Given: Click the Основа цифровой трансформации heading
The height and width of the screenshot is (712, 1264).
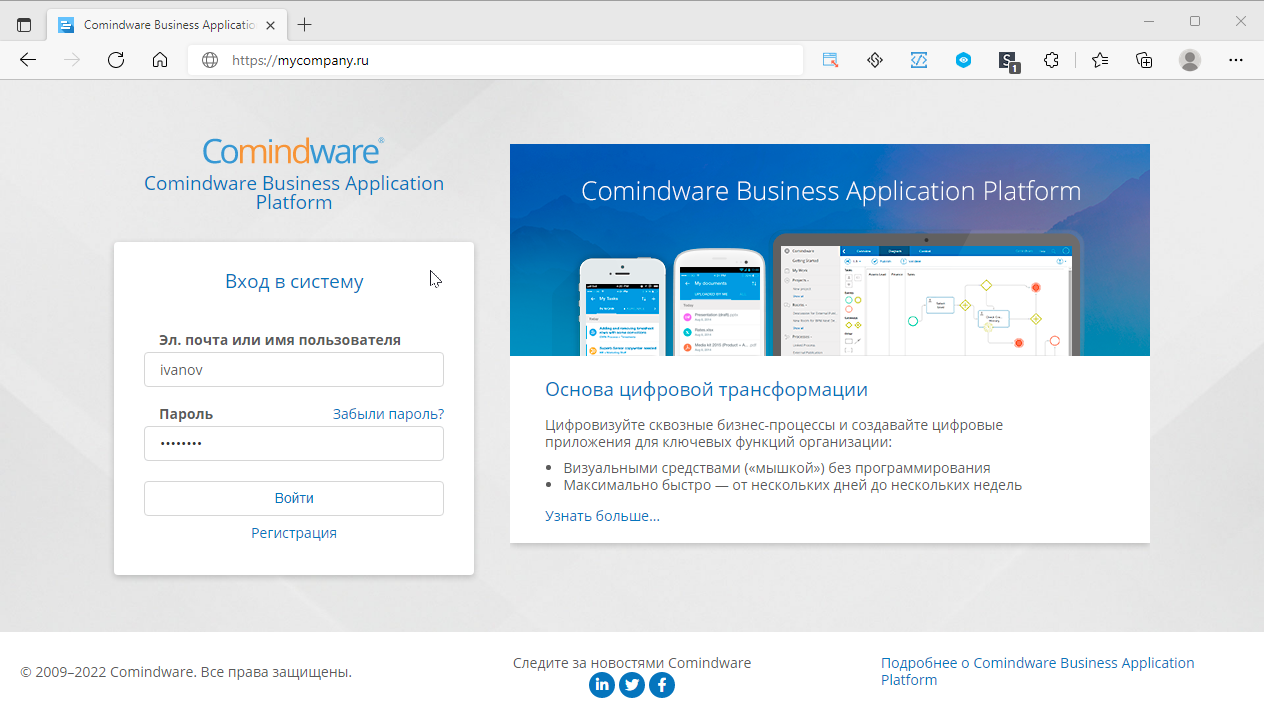Looking at the screenshot, I should 706,389.
